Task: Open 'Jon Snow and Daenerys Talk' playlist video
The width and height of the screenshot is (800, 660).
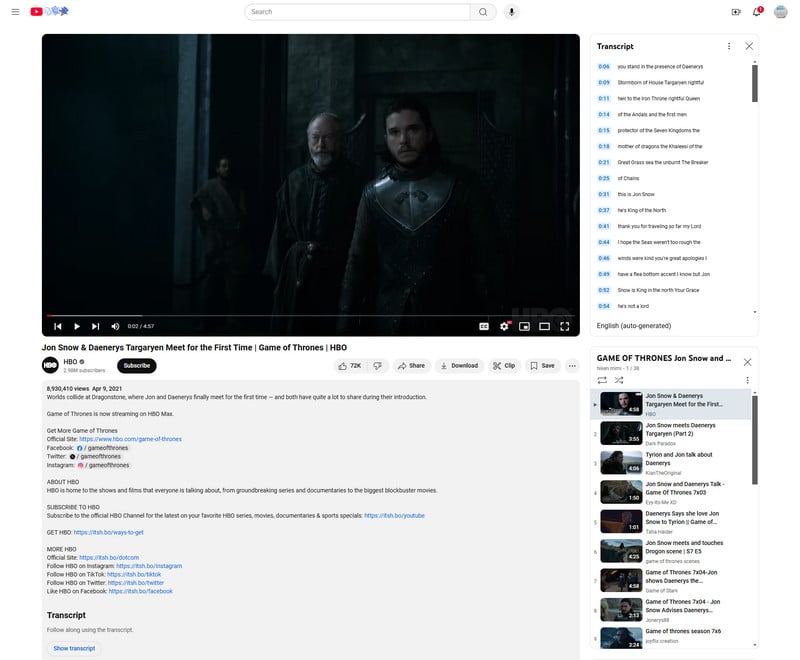Action: click(x=670, y=493)
